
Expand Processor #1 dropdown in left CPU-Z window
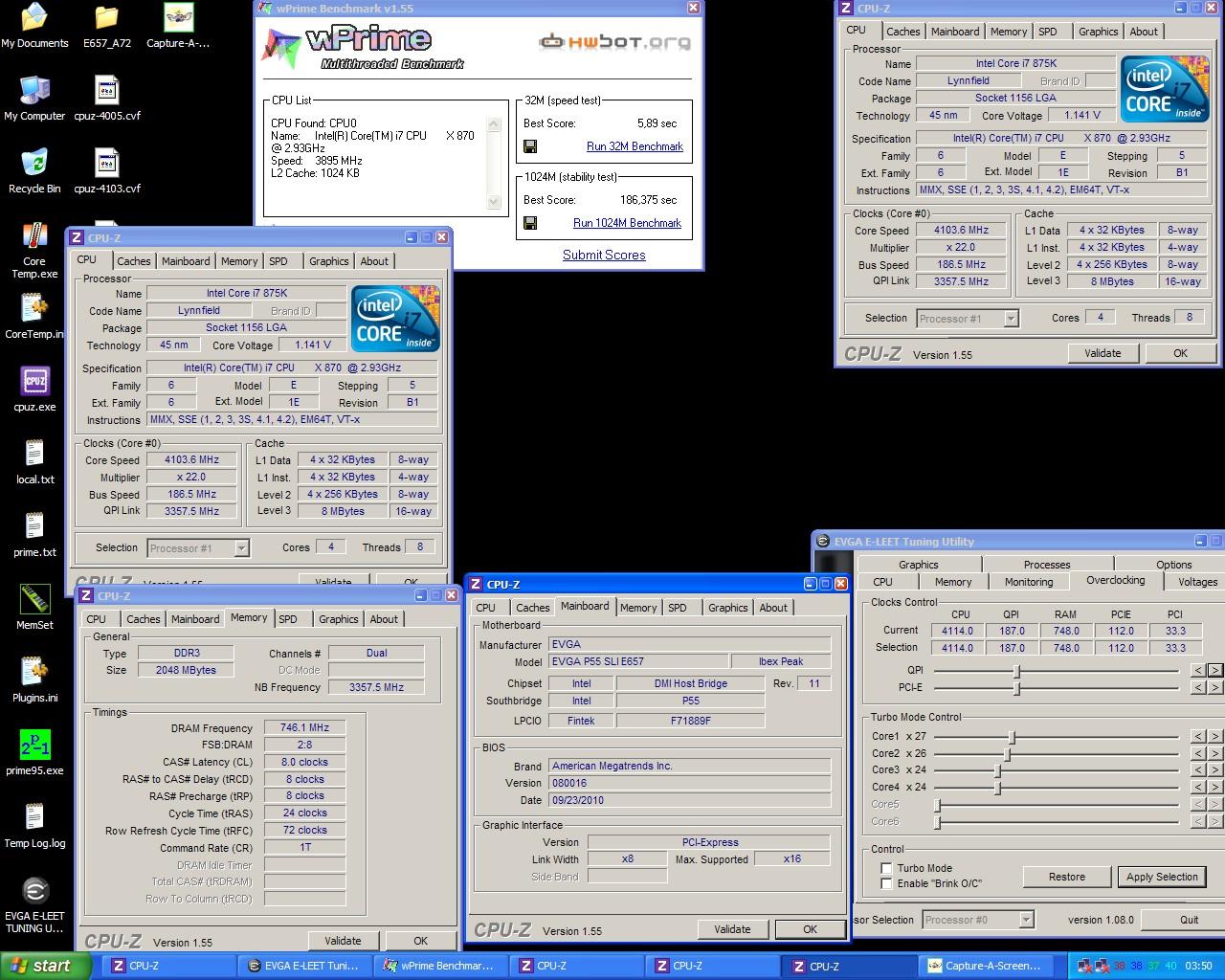point(241,548)
